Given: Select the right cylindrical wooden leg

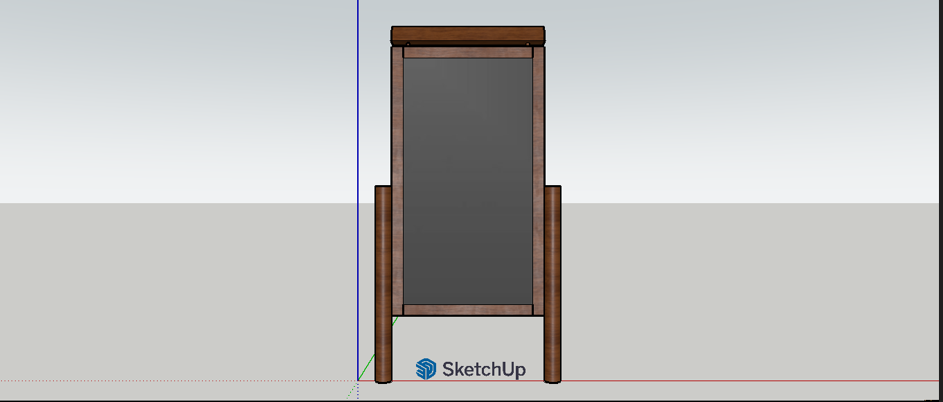Looking at the screenshot, I should point(553,284).
